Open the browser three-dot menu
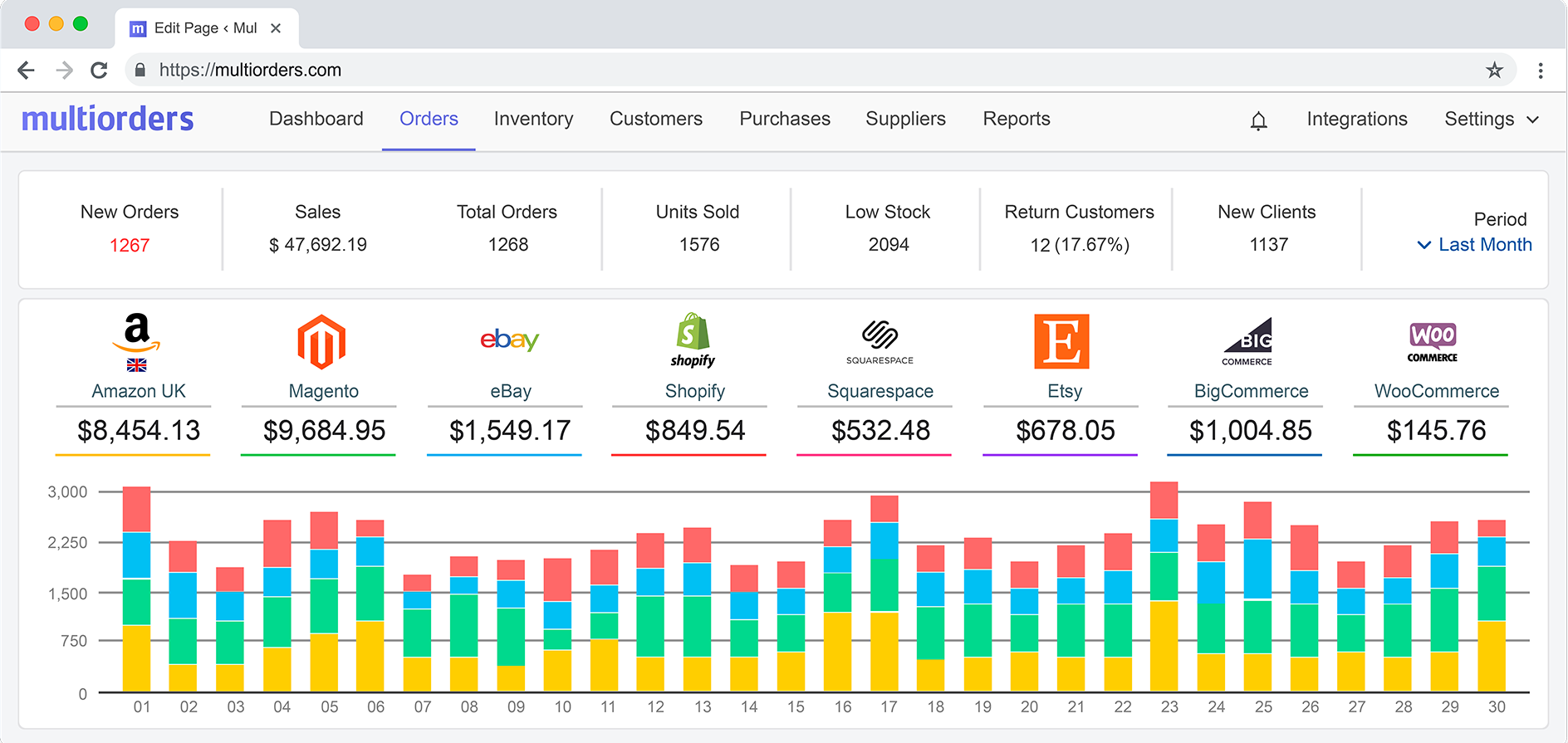This screenshot has height=743, width=1568. [x=1540, y=71]
